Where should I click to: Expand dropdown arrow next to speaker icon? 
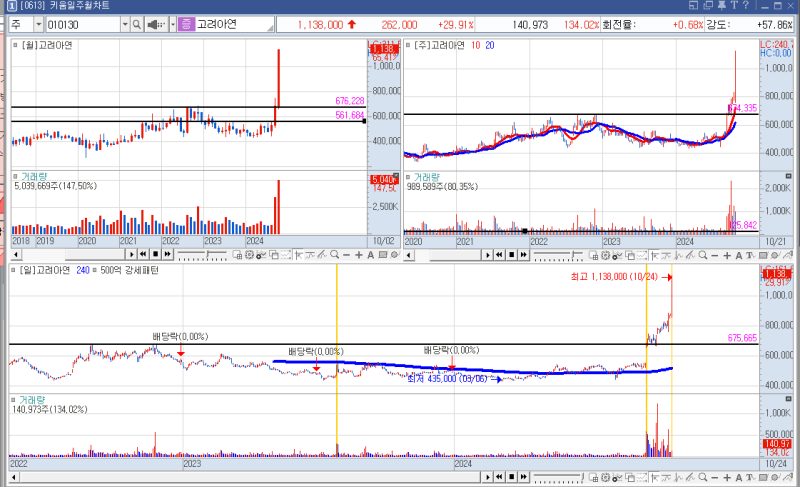(x=172, y=24)
